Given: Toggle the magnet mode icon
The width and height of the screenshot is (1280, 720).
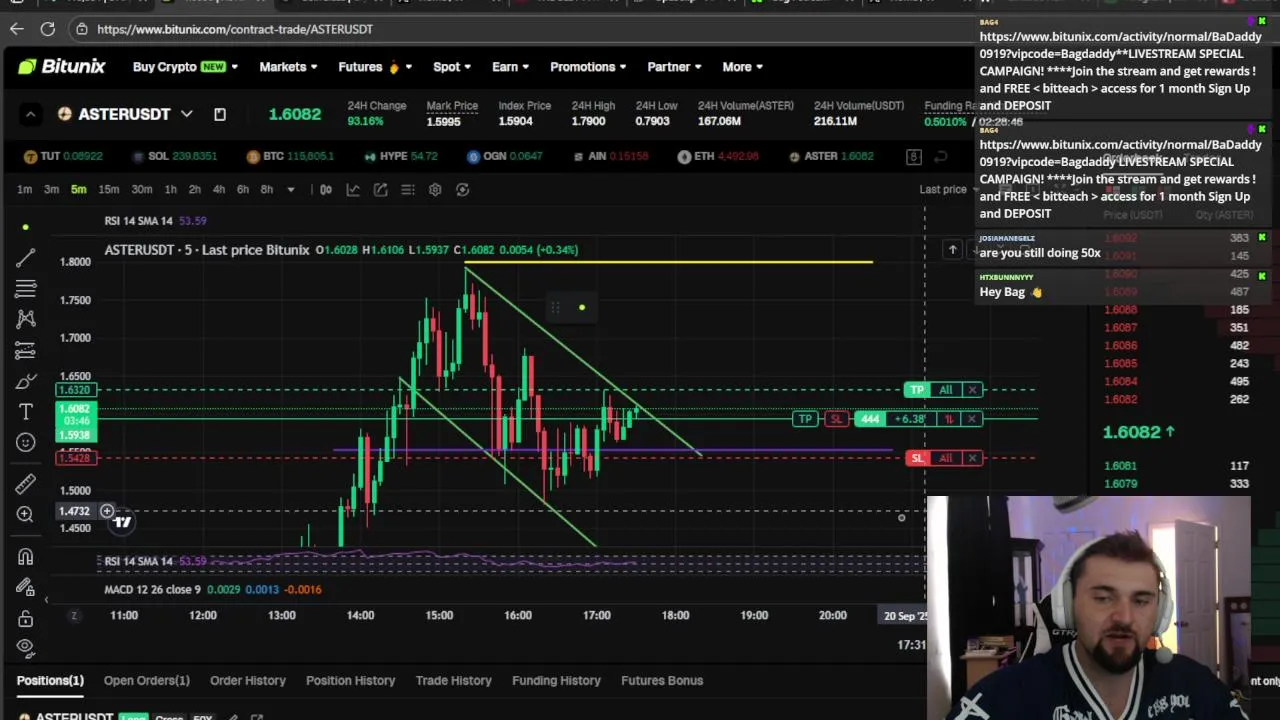Looking at the screenshot, I should [x=26, y=557].
